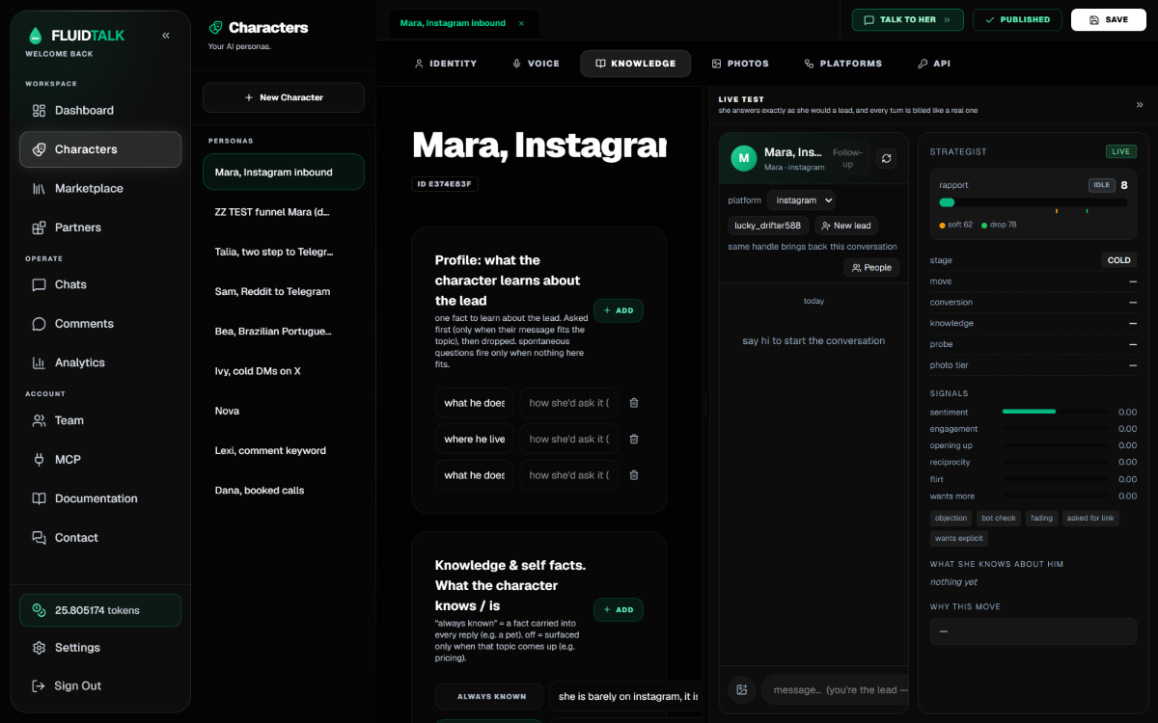
Task: Toggle the LIVE strategist badge
Action: [1120, 151]
